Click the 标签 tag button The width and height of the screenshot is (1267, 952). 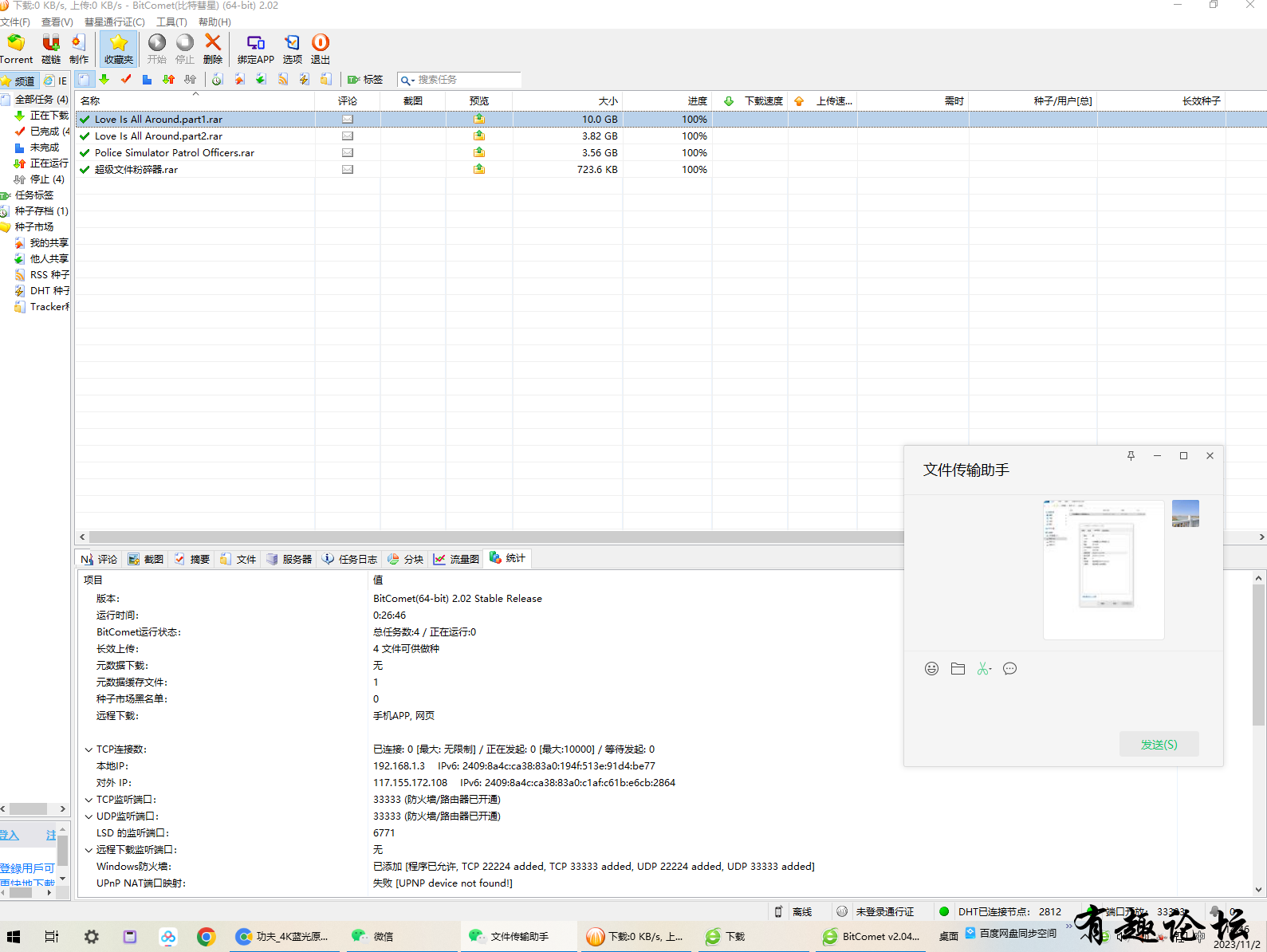365,80
